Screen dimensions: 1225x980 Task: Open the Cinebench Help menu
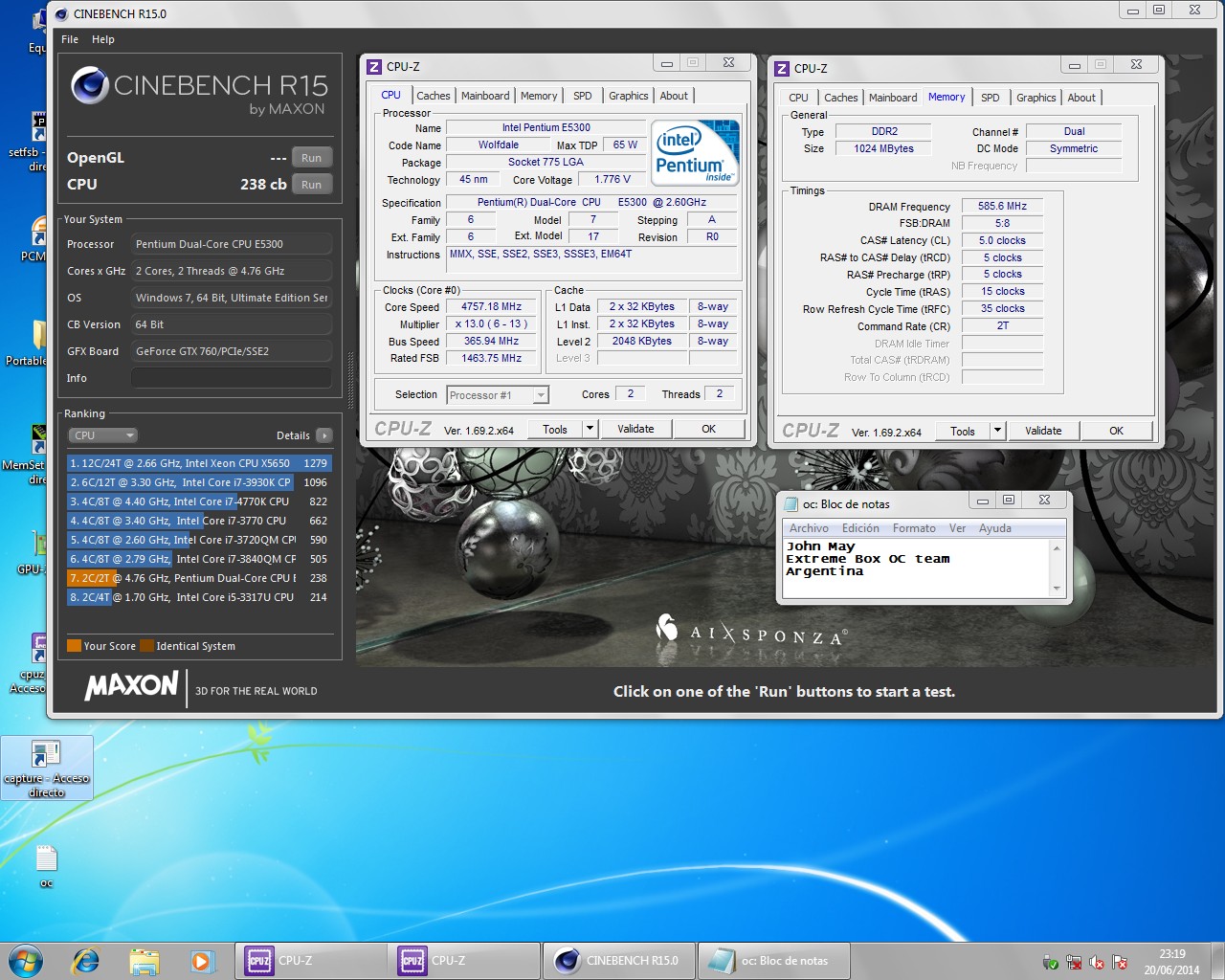103,39
